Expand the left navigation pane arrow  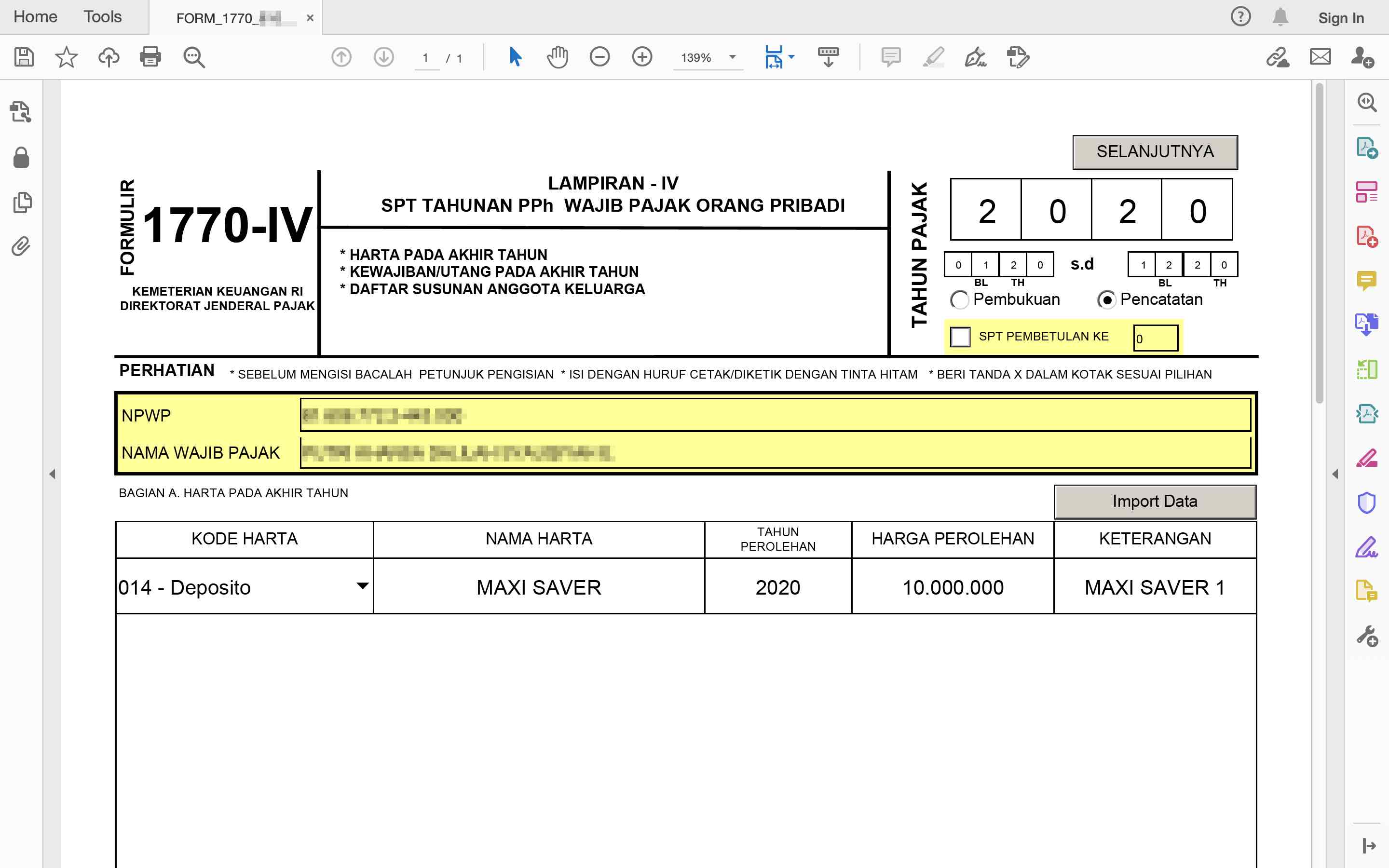click(52, 474)
